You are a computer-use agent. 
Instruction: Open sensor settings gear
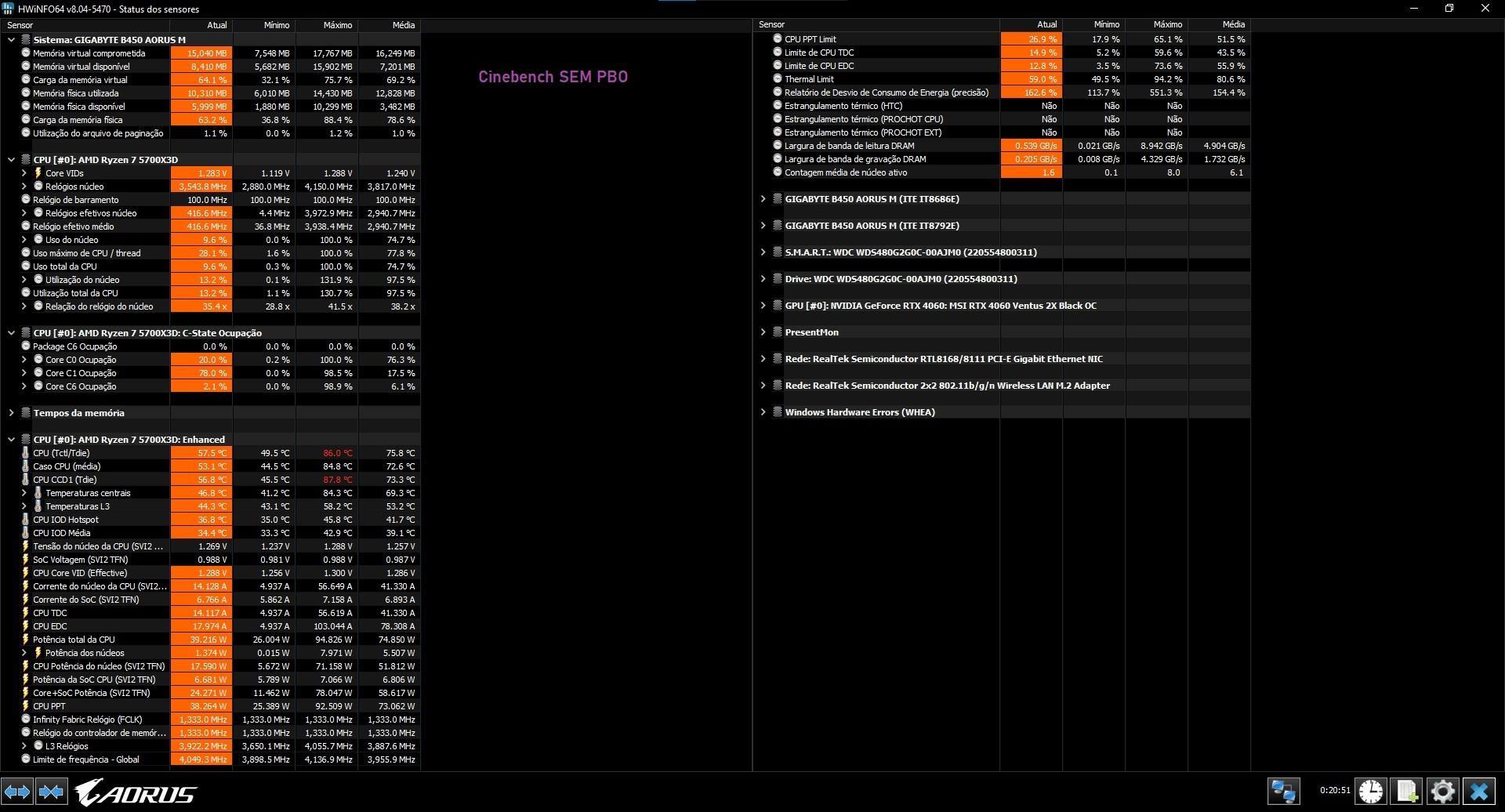tap(1443, 791)
